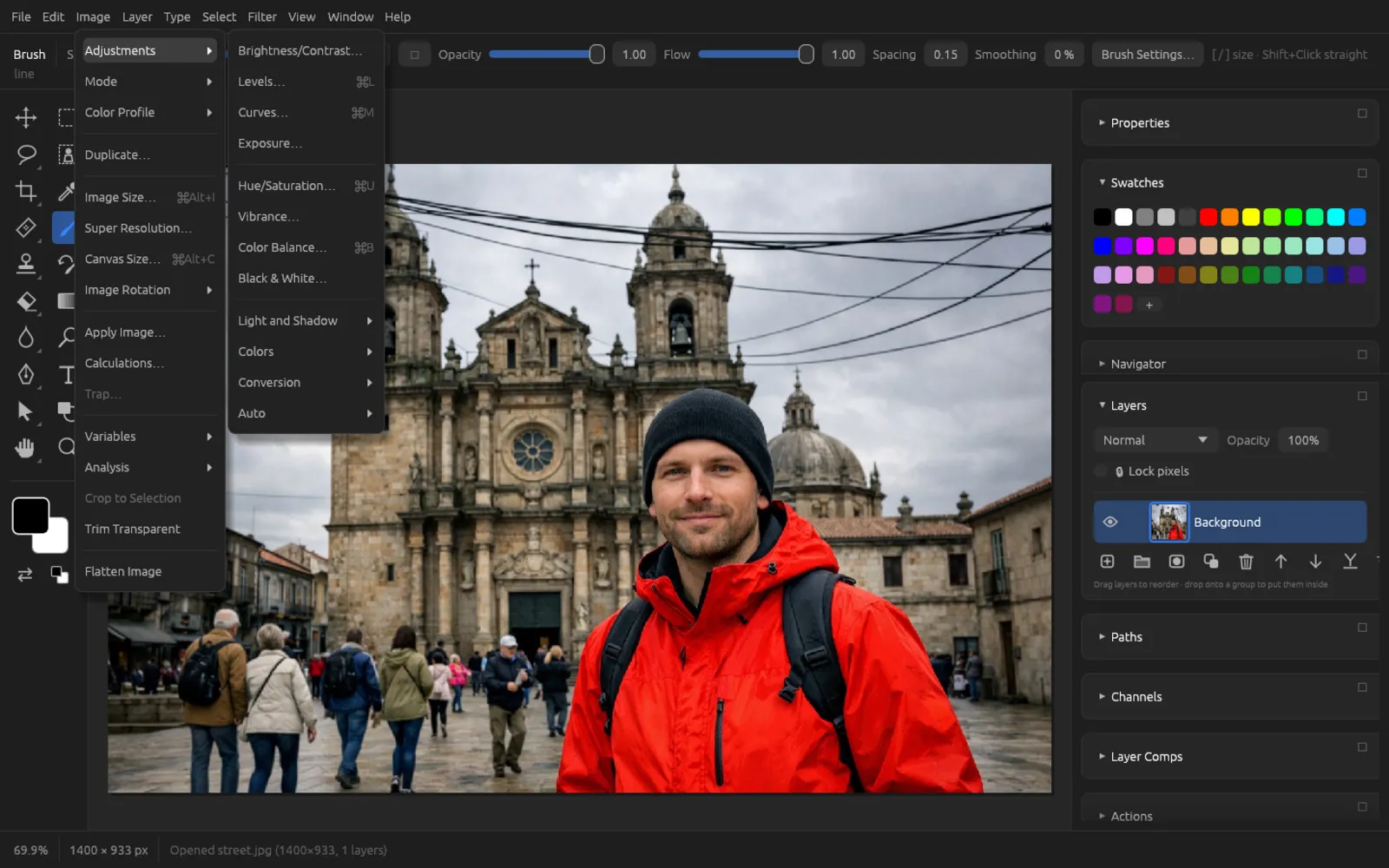The height and width of the screenshot is (868, 1389).
Task: Open the Filter menu
Action: click(x=261, y=16)
